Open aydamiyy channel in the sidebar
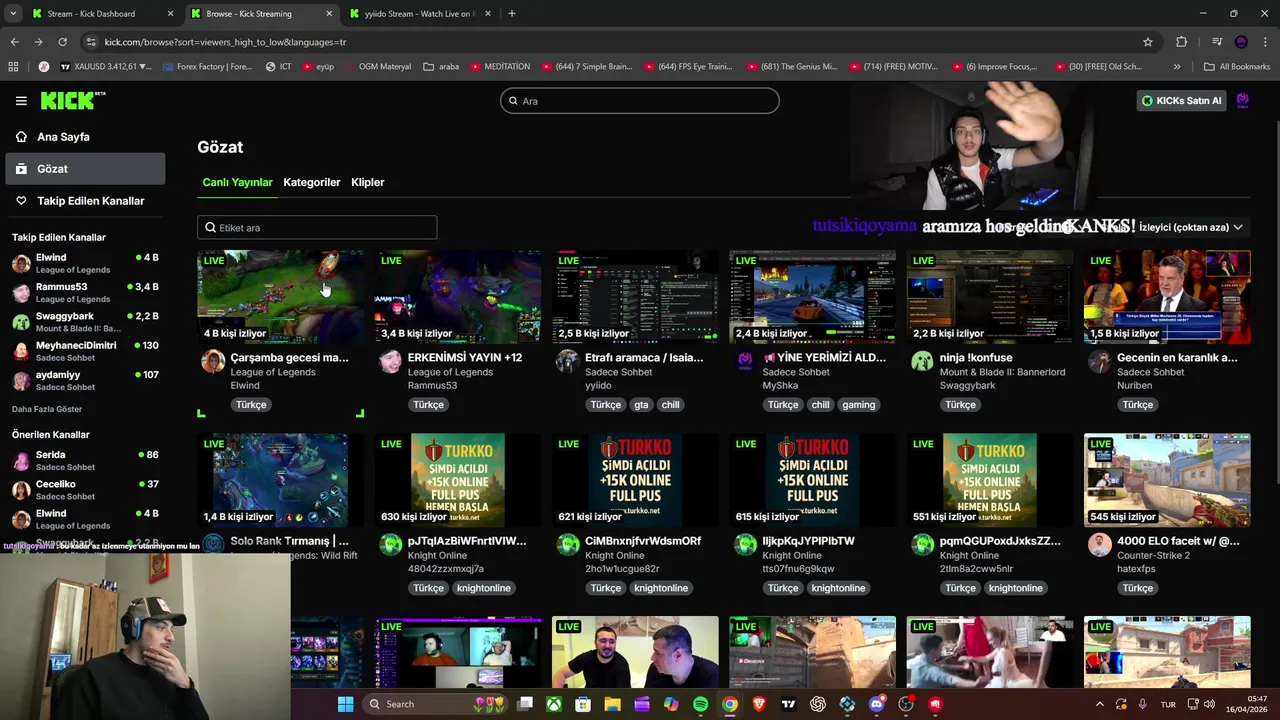 (85, 380)
